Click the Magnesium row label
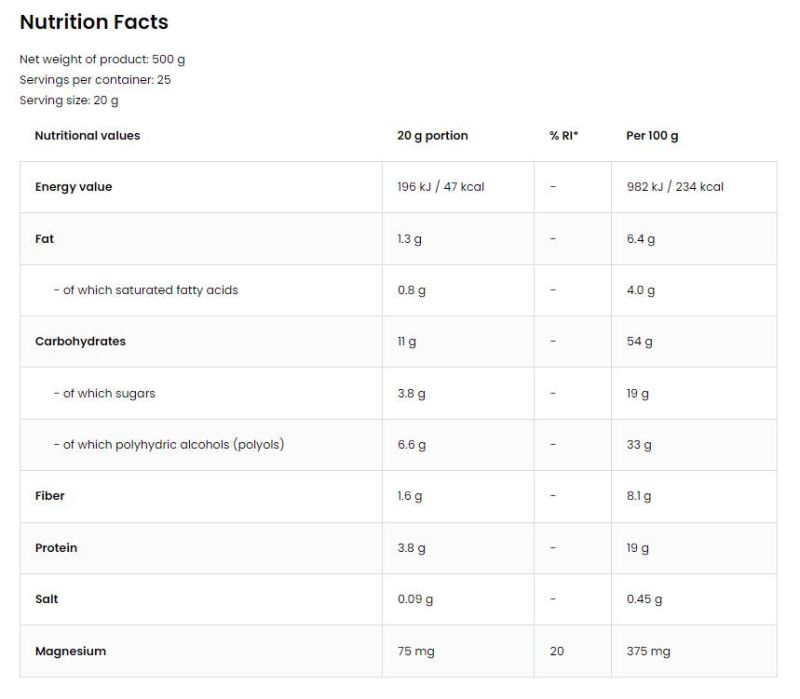 (x=70, y=651)
